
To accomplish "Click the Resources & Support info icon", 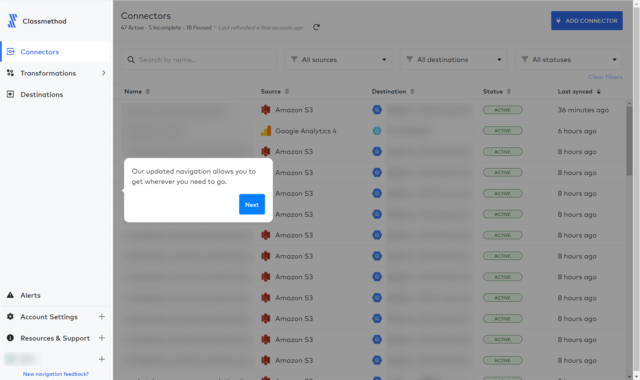I will [x=10, y=338].
